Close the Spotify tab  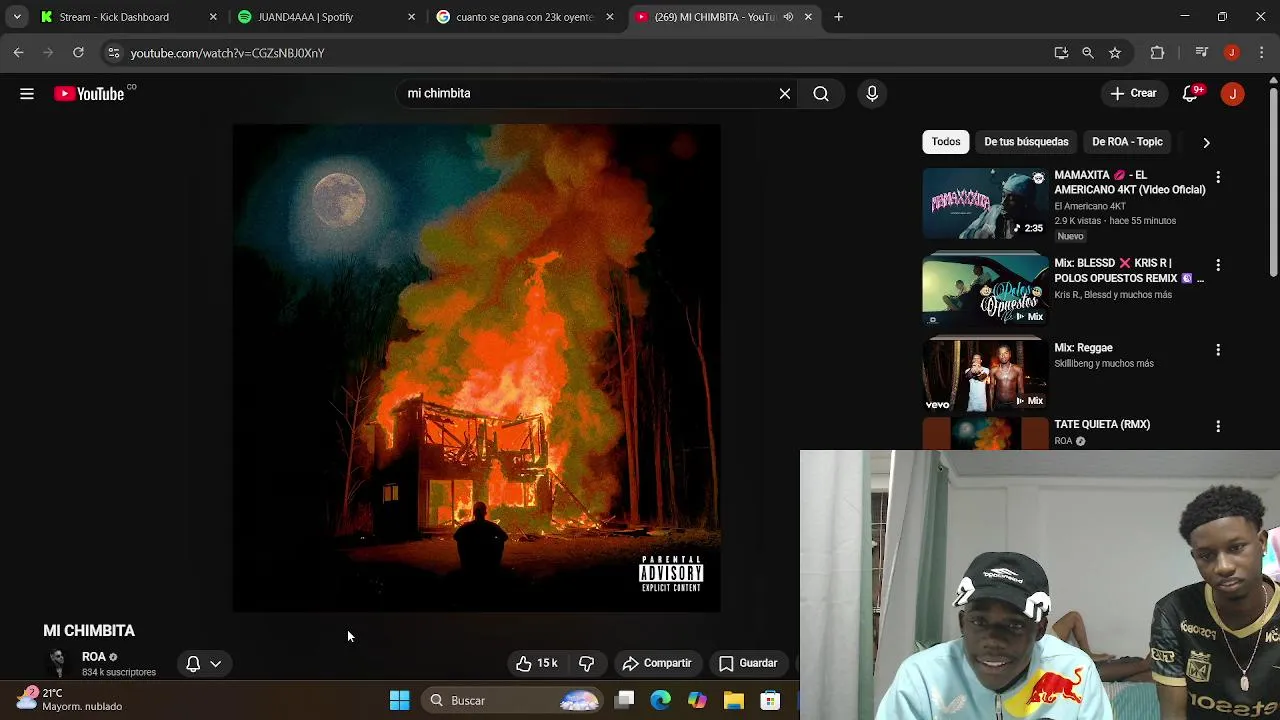click(411, 17)
